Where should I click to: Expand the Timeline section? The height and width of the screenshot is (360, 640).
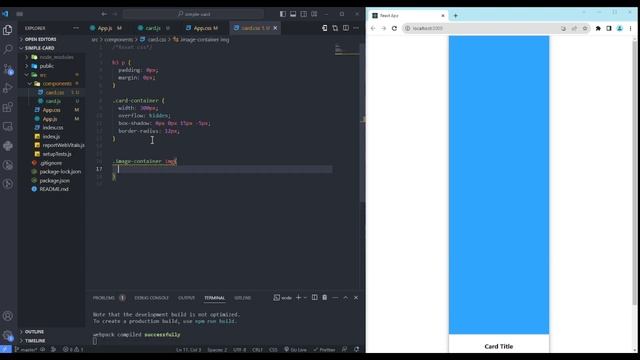click(35, 341)
